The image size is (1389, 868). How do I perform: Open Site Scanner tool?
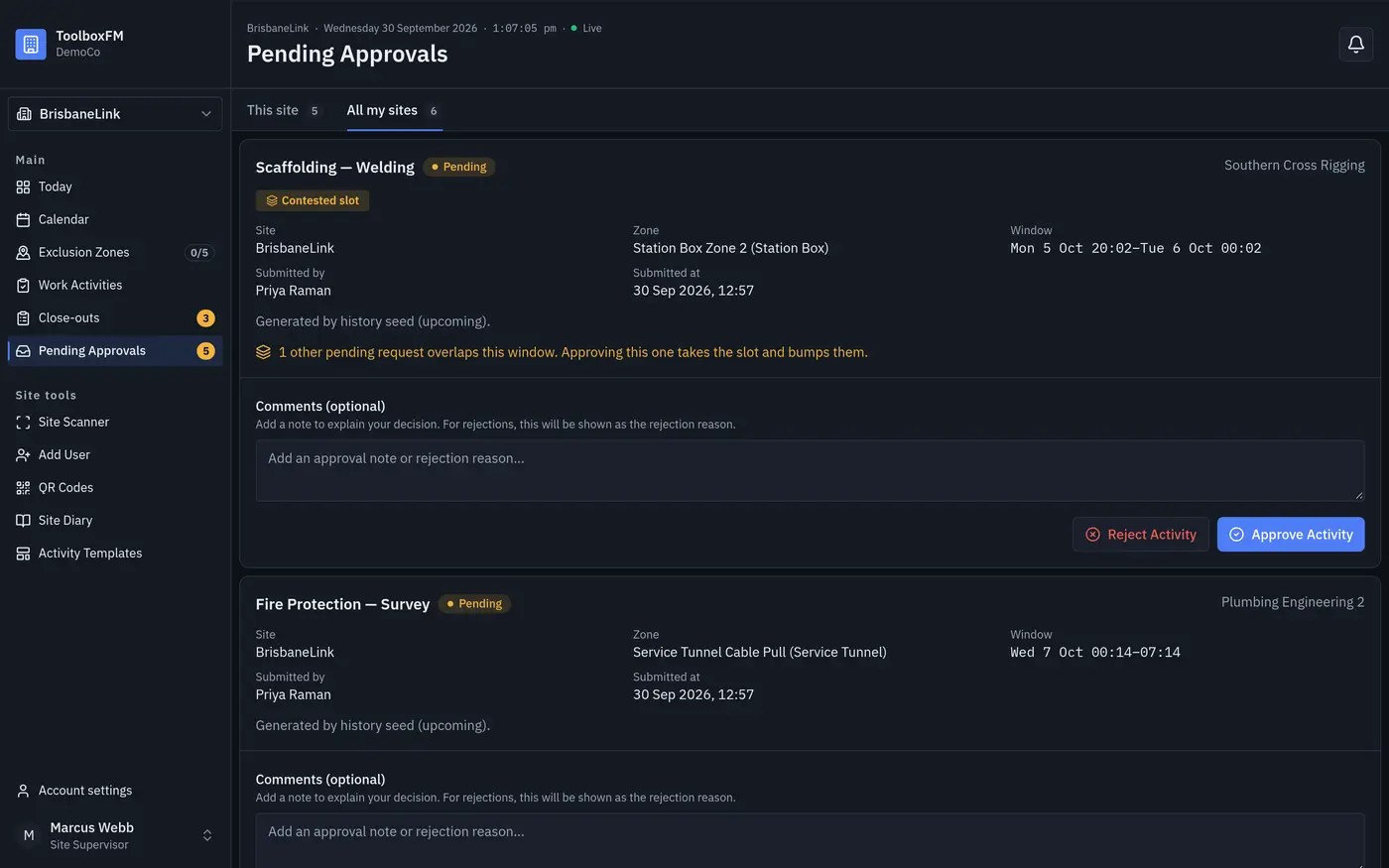(x=115, y=422)
